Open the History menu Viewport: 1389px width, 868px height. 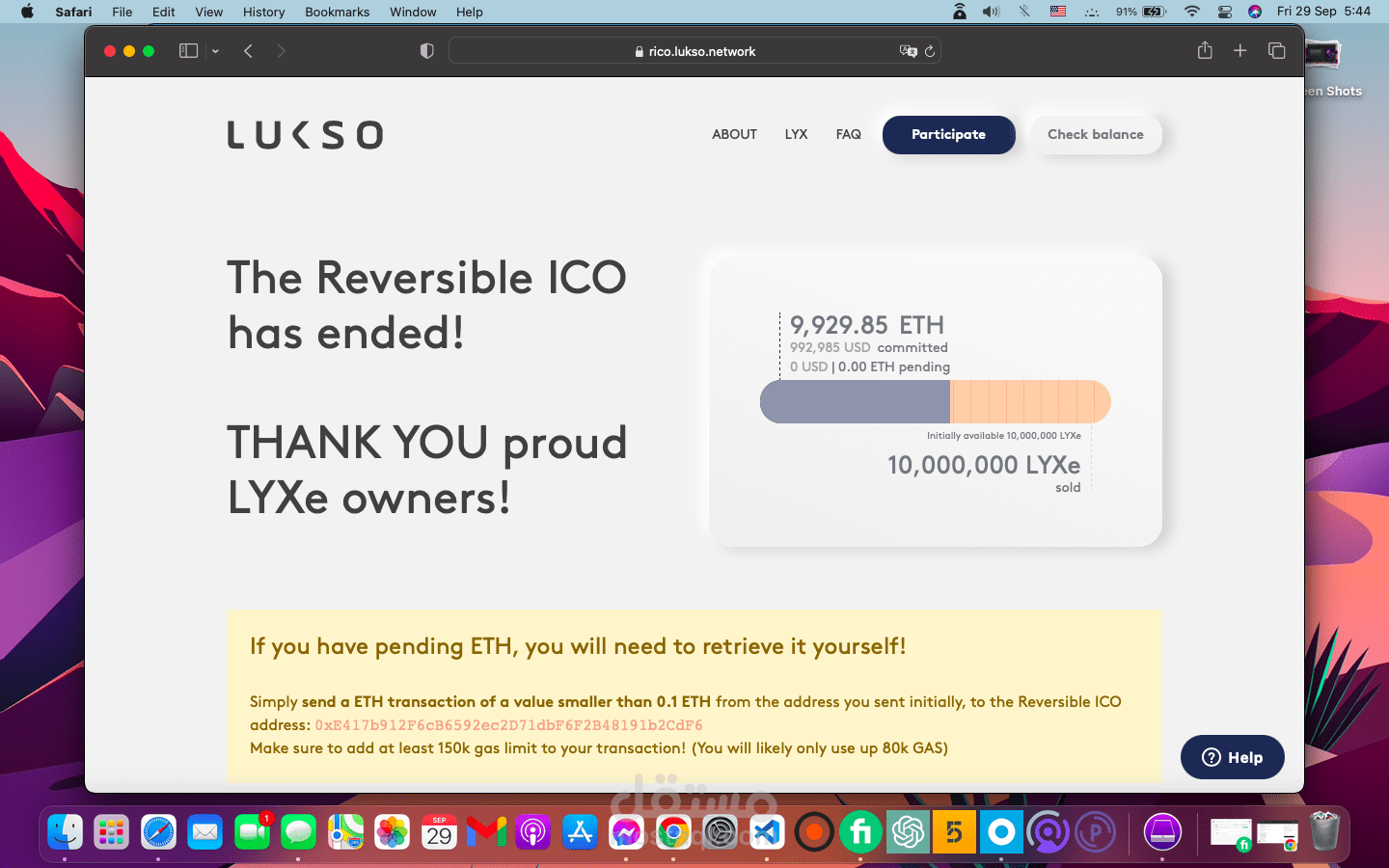point(263,12)
